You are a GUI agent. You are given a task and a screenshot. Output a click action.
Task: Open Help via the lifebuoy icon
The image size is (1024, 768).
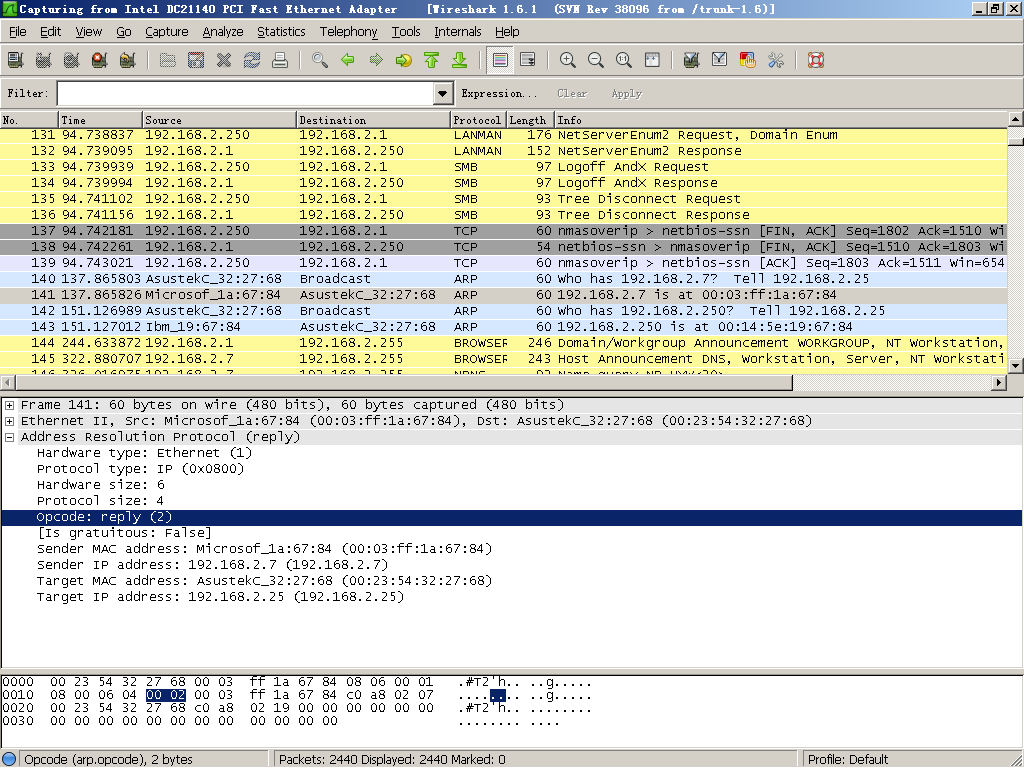(815, 60)
